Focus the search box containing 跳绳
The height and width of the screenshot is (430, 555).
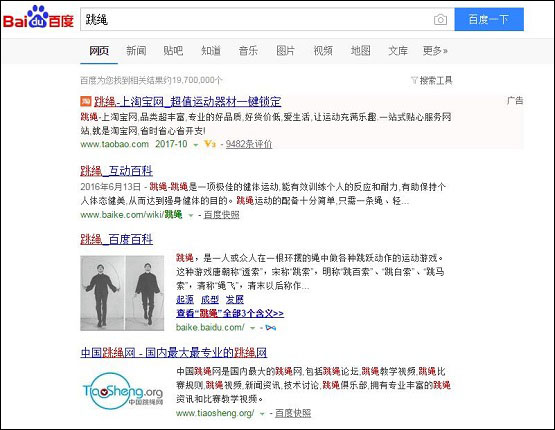pos(255,19)
